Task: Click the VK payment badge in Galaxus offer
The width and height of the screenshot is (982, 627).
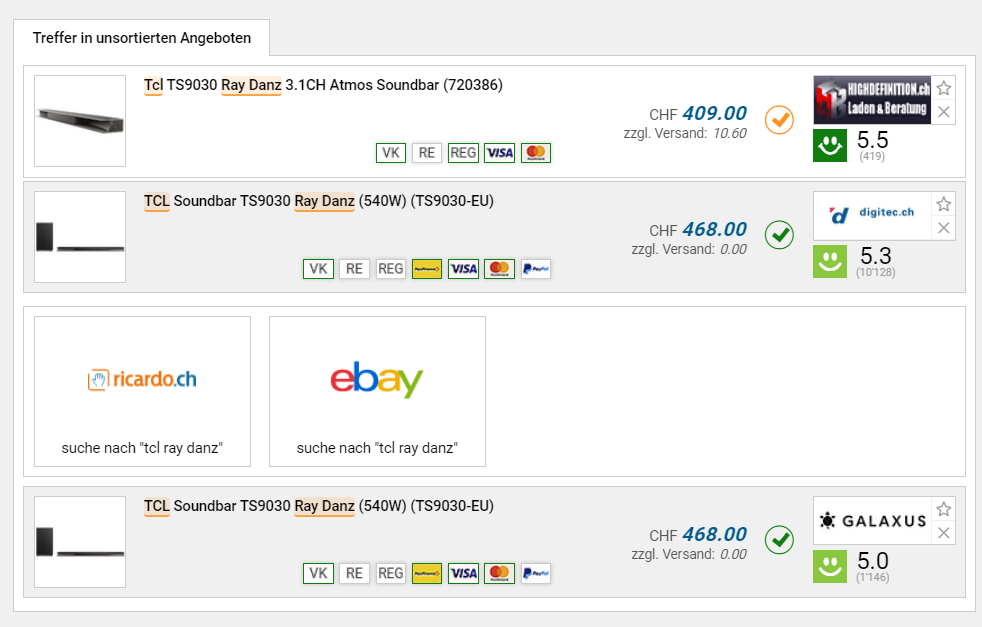Action: 319,573
